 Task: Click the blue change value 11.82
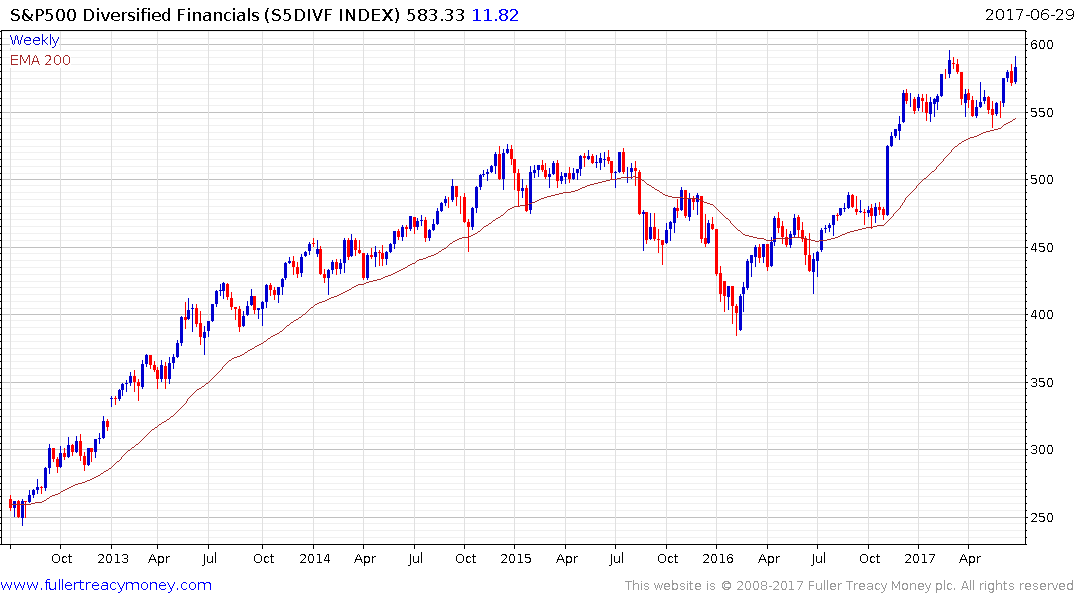click(495, 15)
